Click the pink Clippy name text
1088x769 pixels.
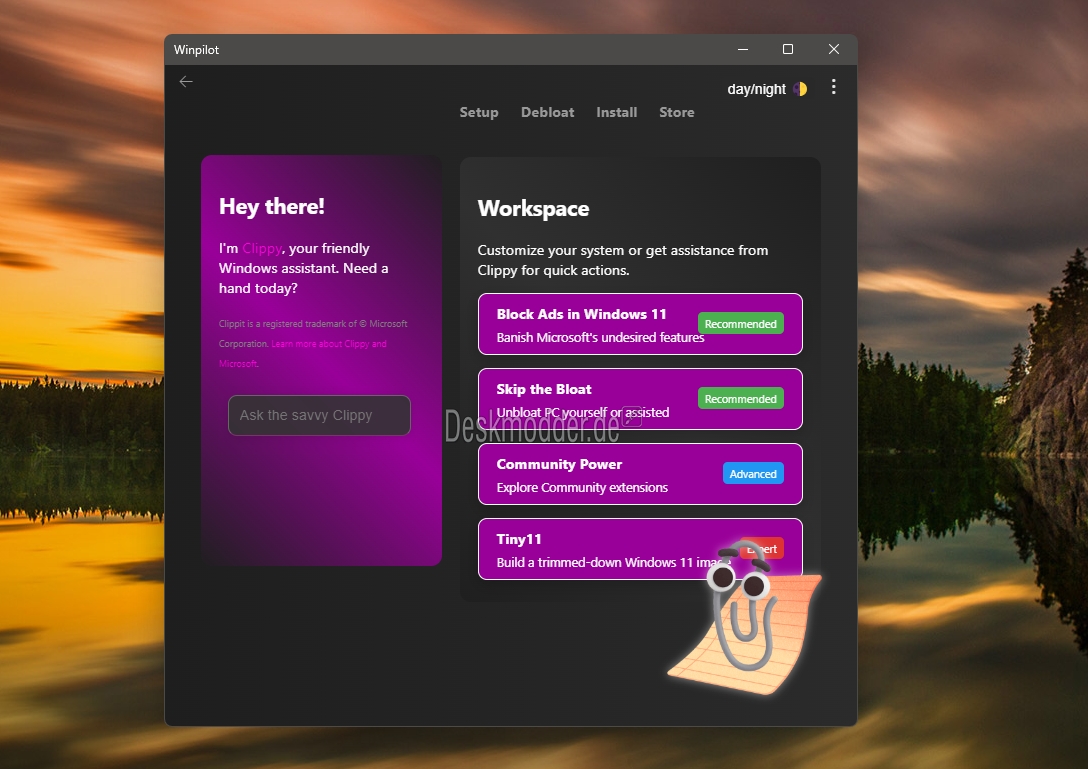click(x=262, y=248)
